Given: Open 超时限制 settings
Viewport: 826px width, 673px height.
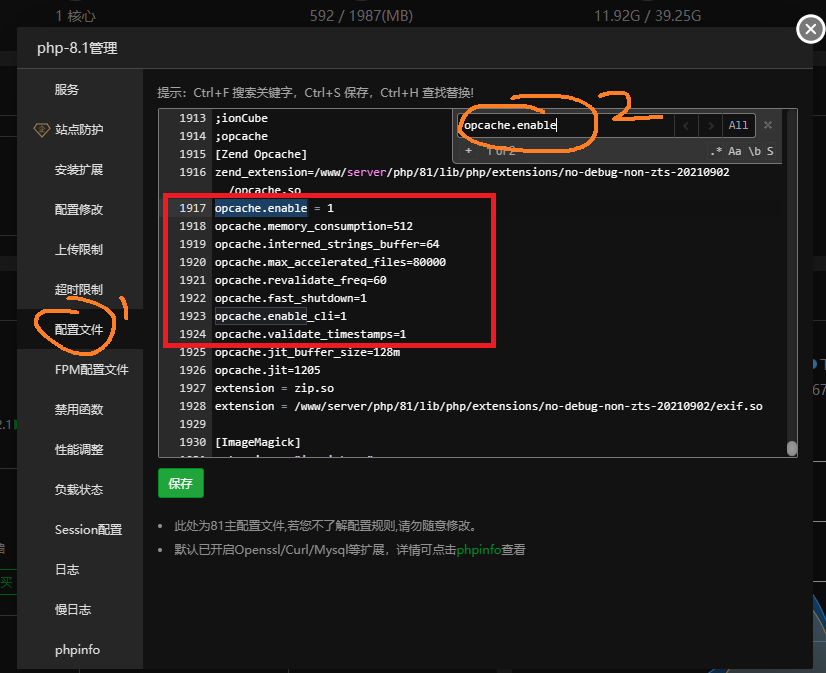Looking at the screenshot, I should 79,290.
